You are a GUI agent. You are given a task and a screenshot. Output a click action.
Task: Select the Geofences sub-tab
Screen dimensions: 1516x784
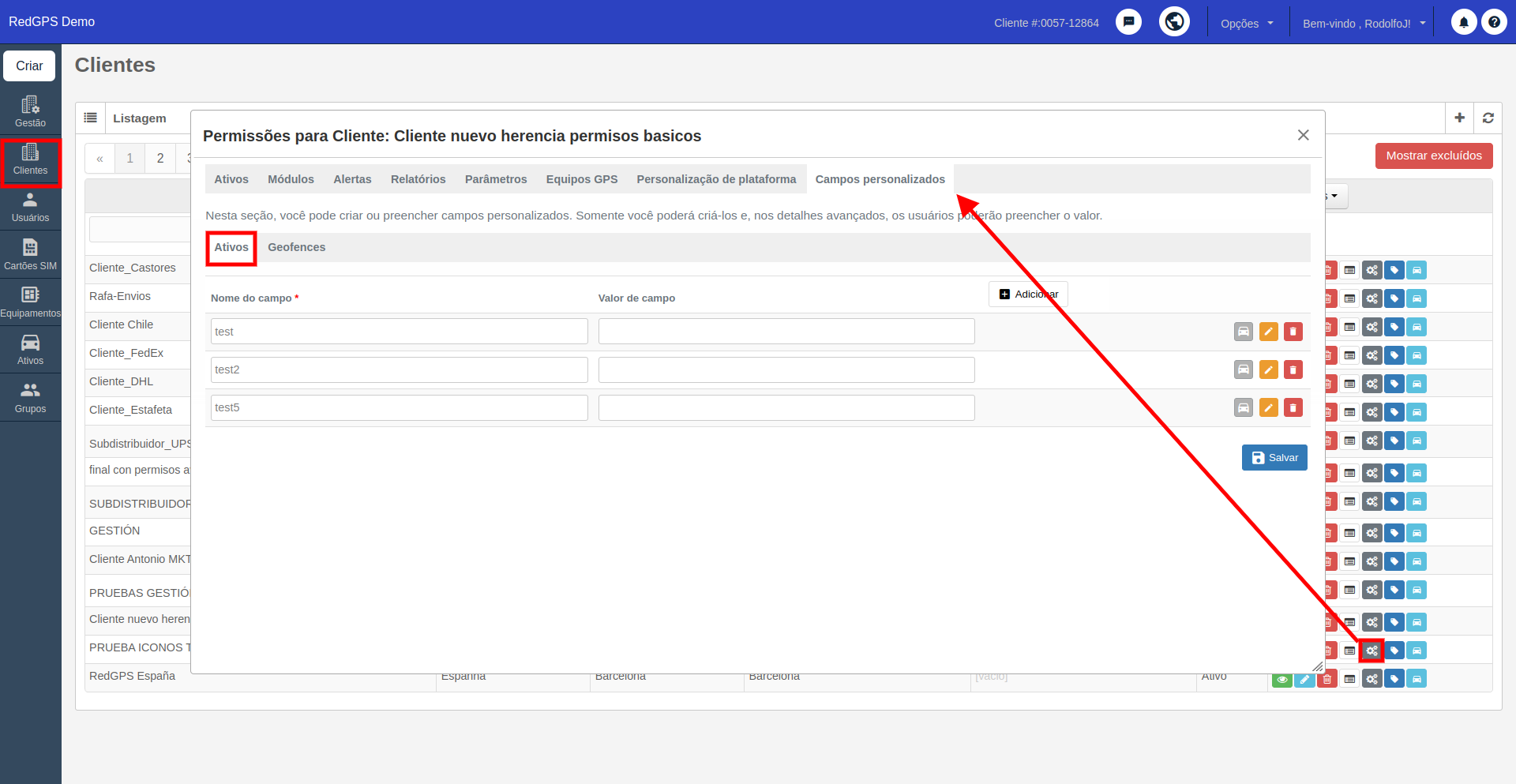click(x=296, y=247)
